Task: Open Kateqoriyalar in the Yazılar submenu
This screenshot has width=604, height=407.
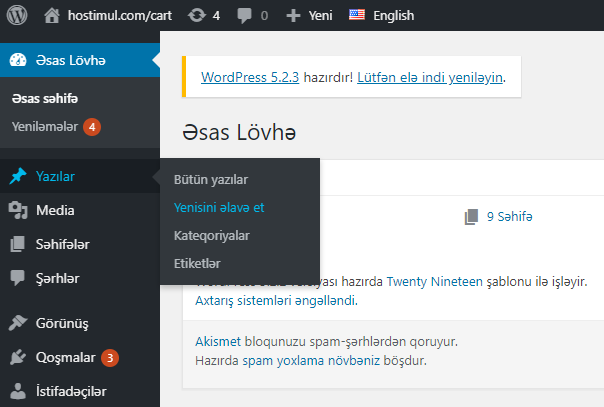Action: [211, 235]
